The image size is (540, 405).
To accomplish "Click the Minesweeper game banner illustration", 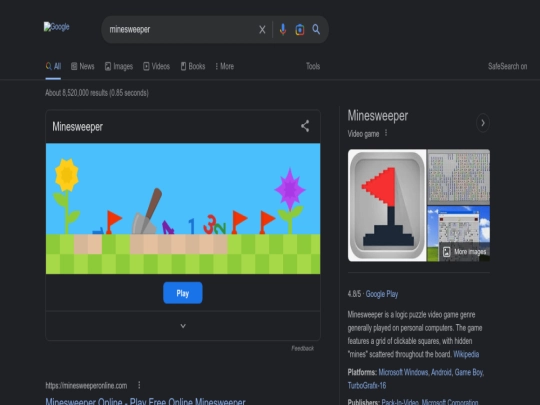I will [x=183, y=209].
